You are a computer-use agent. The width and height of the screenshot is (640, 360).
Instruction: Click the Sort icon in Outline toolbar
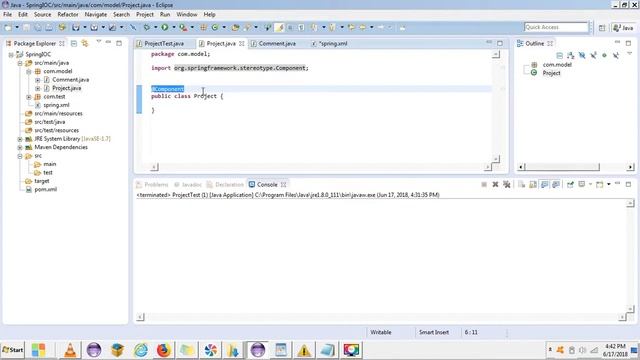(571, 55)
